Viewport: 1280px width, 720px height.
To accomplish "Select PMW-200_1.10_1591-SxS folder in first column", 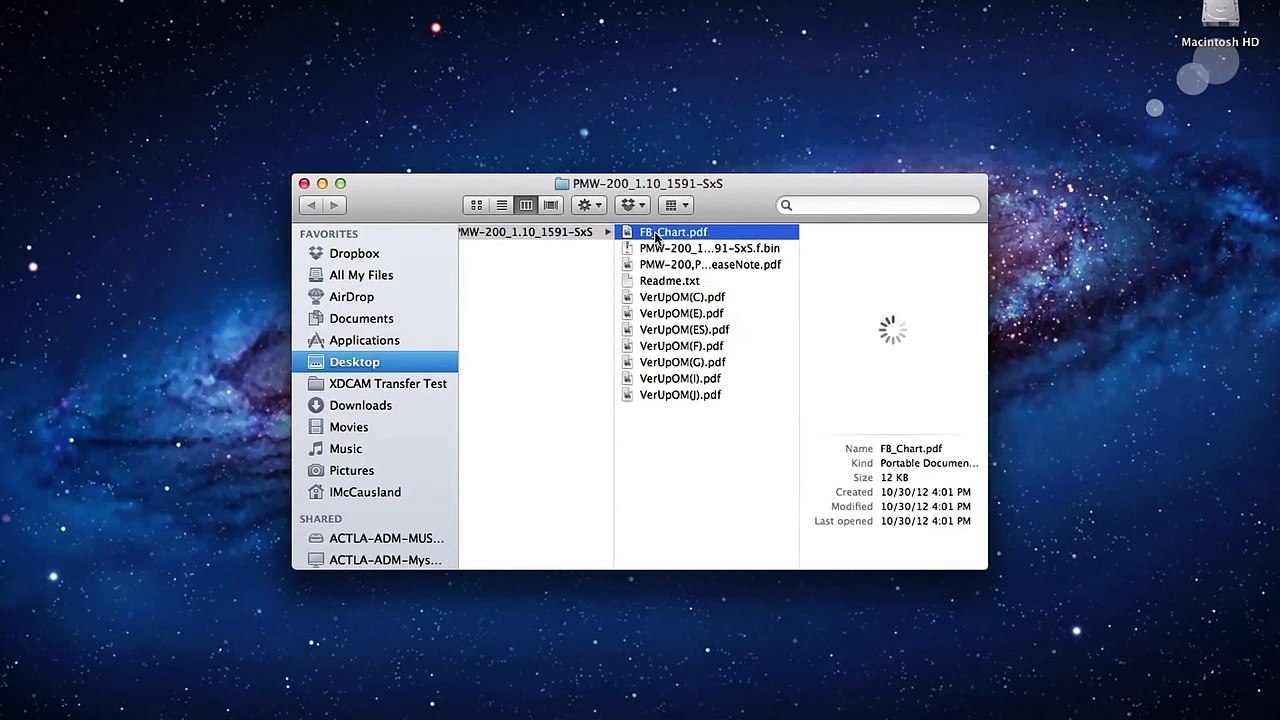I will click(526, 232).
